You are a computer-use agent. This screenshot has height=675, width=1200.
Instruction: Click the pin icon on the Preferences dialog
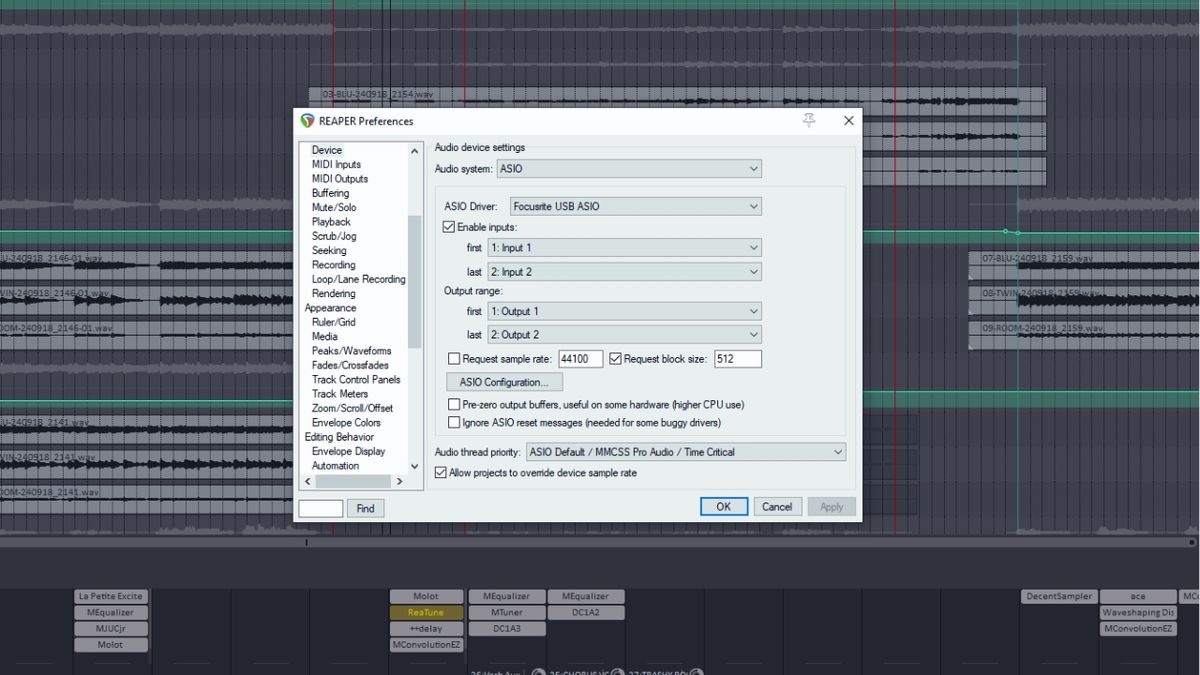(811, 119)
